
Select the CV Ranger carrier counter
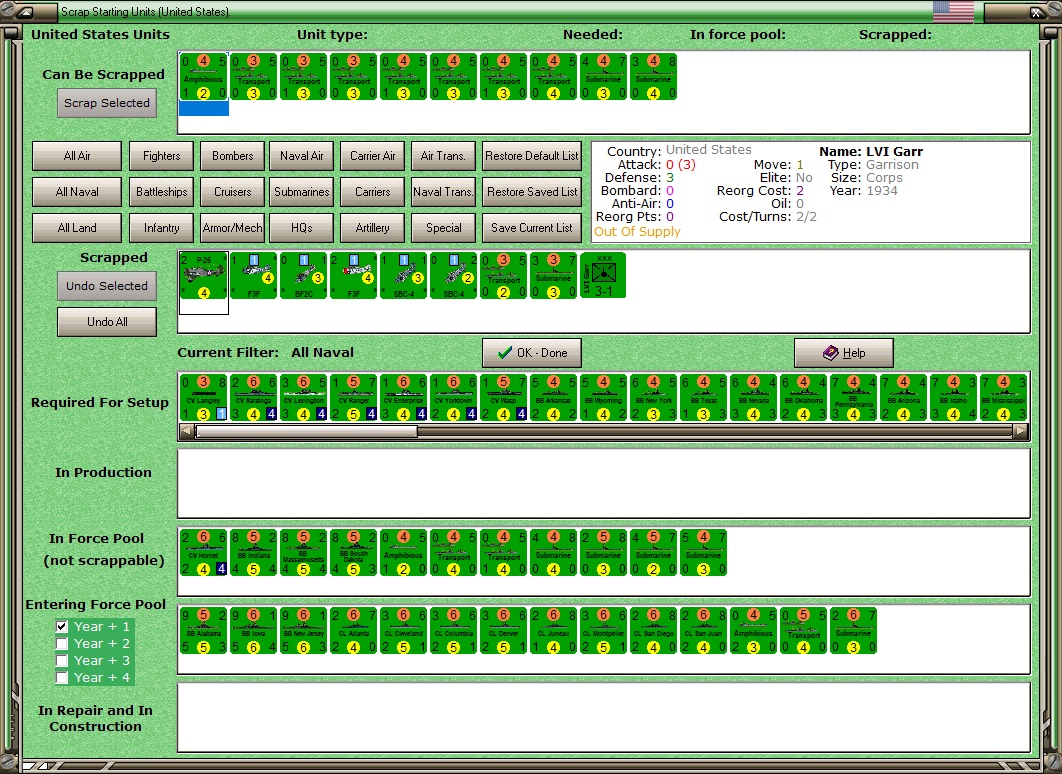tap(354, 397)
